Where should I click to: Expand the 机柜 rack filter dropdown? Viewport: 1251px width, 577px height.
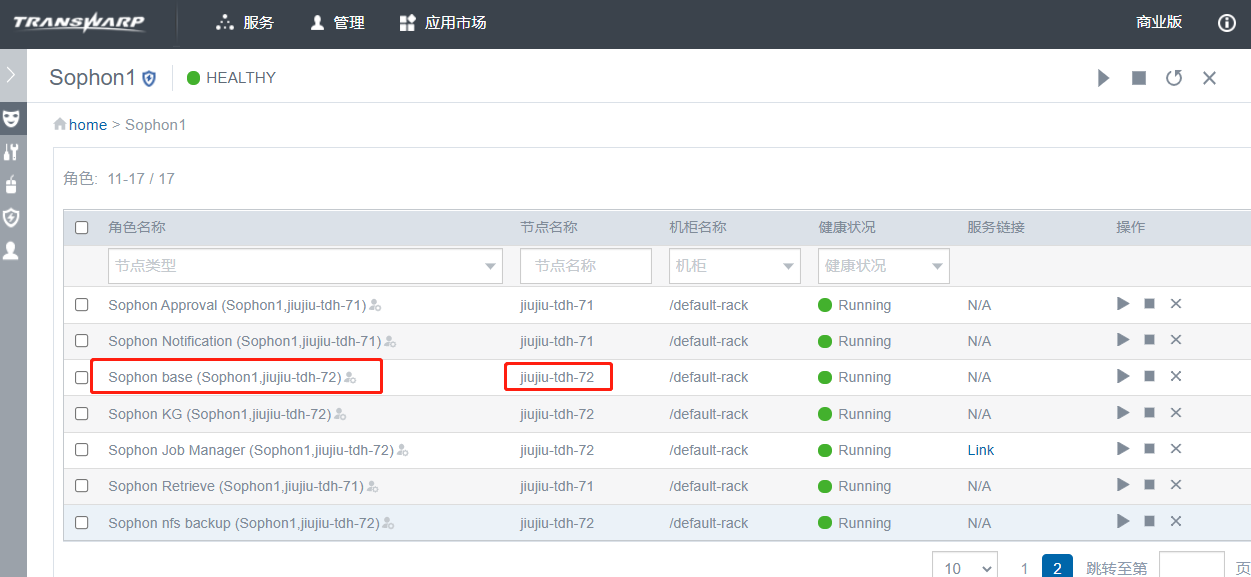tap(734, 266)
